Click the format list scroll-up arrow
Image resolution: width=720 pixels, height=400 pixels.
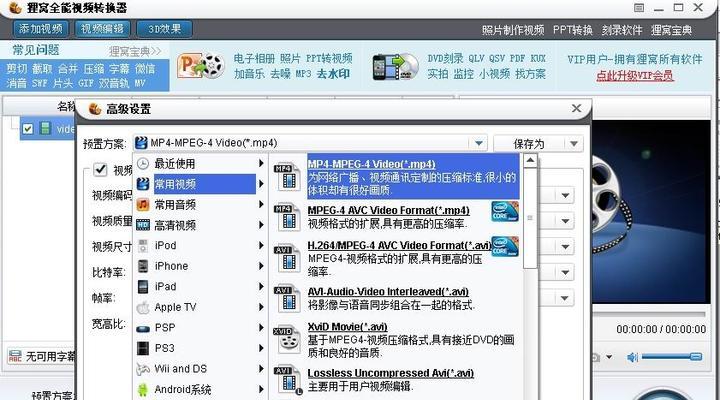pyautogui.click(x=530, y=161)
